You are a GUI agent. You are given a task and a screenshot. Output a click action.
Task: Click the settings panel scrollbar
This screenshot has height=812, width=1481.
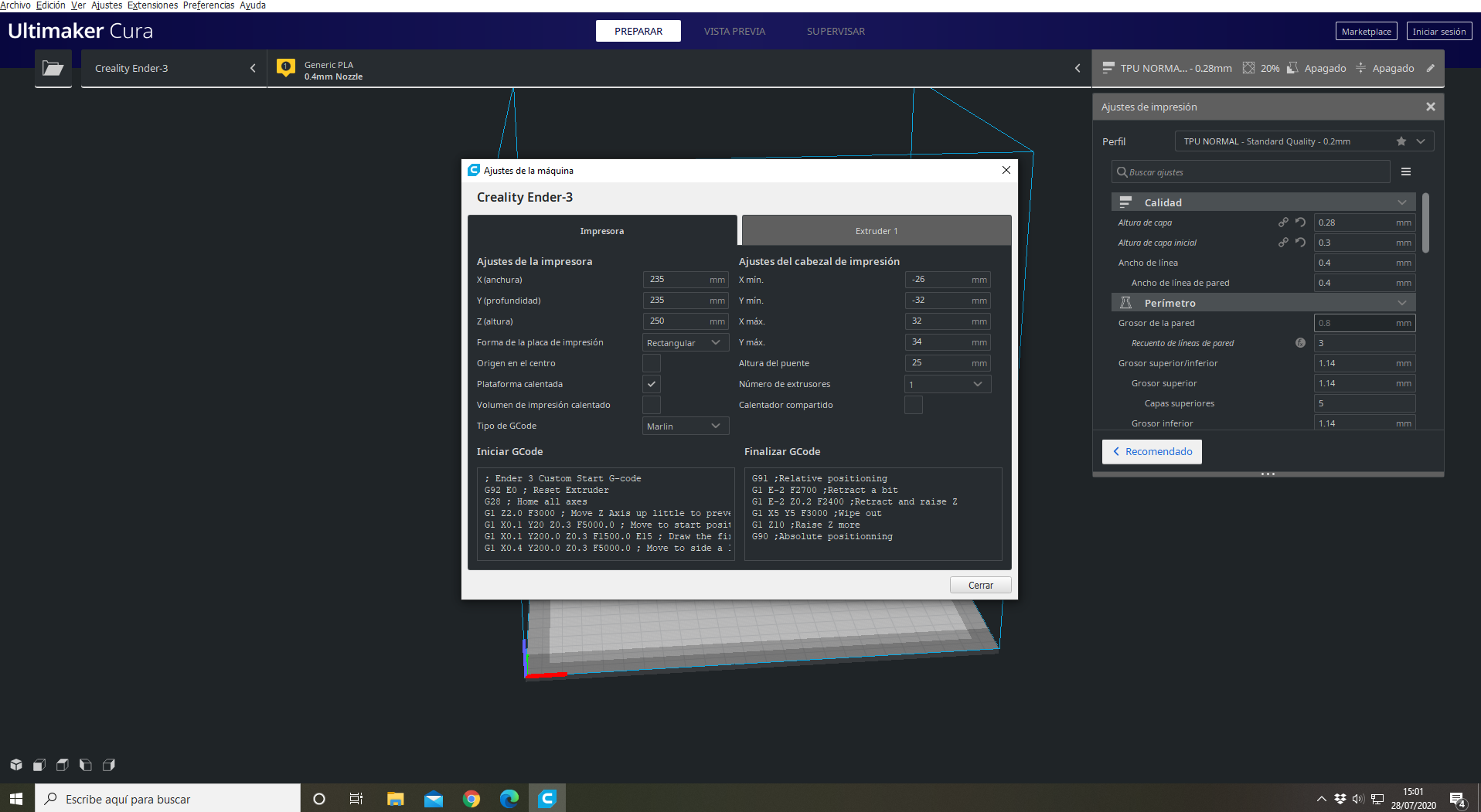pos(1425,223)
